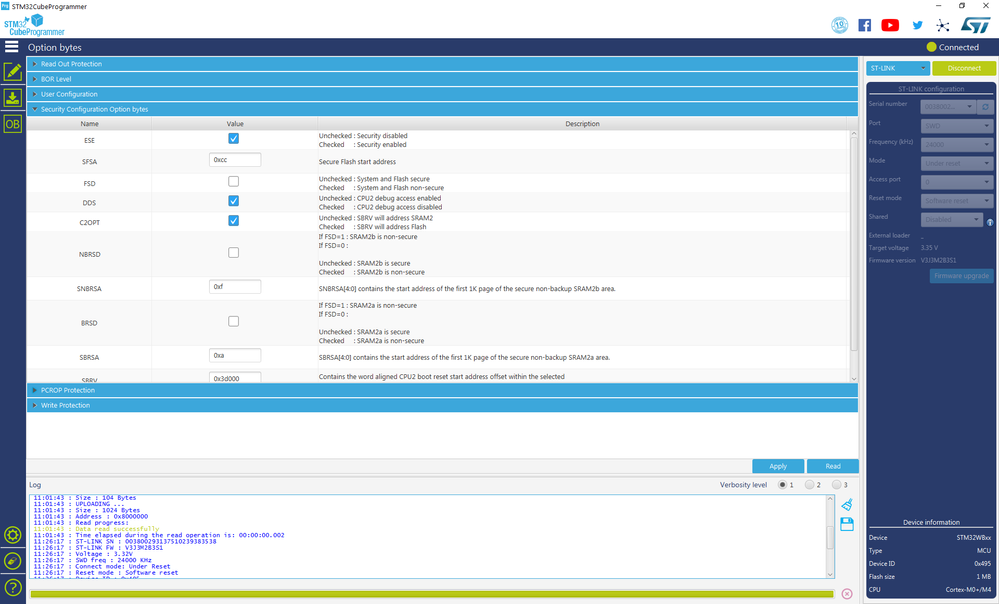Image resolution: width=999 pixels, height=604 pixels.
Task: Click the Shared mode info icon
Action: click(x=990, y=222)
